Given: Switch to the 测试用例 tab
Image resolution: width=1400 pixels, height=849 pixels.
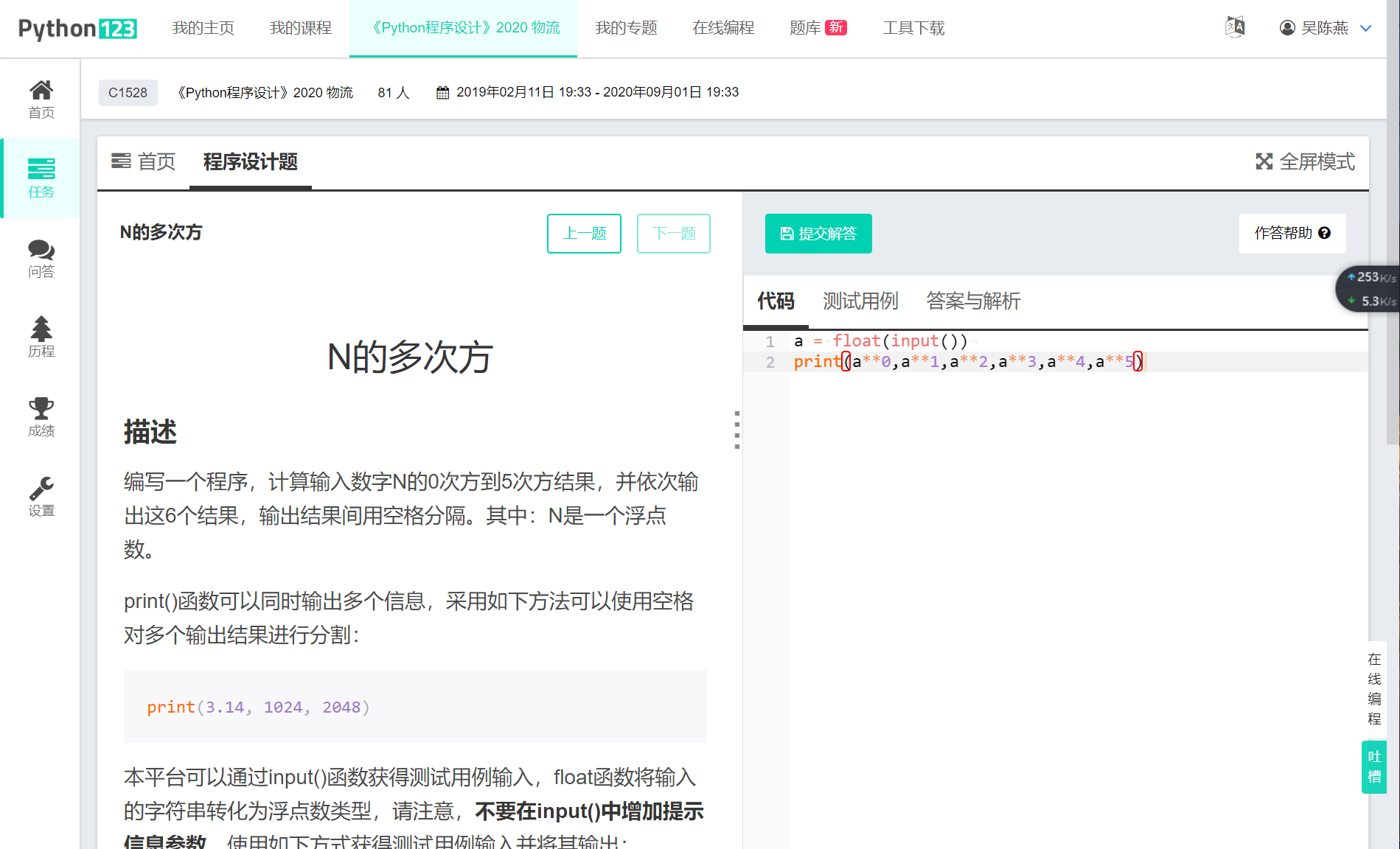Looking at the screenshot, I should click(x=860, y=301).
